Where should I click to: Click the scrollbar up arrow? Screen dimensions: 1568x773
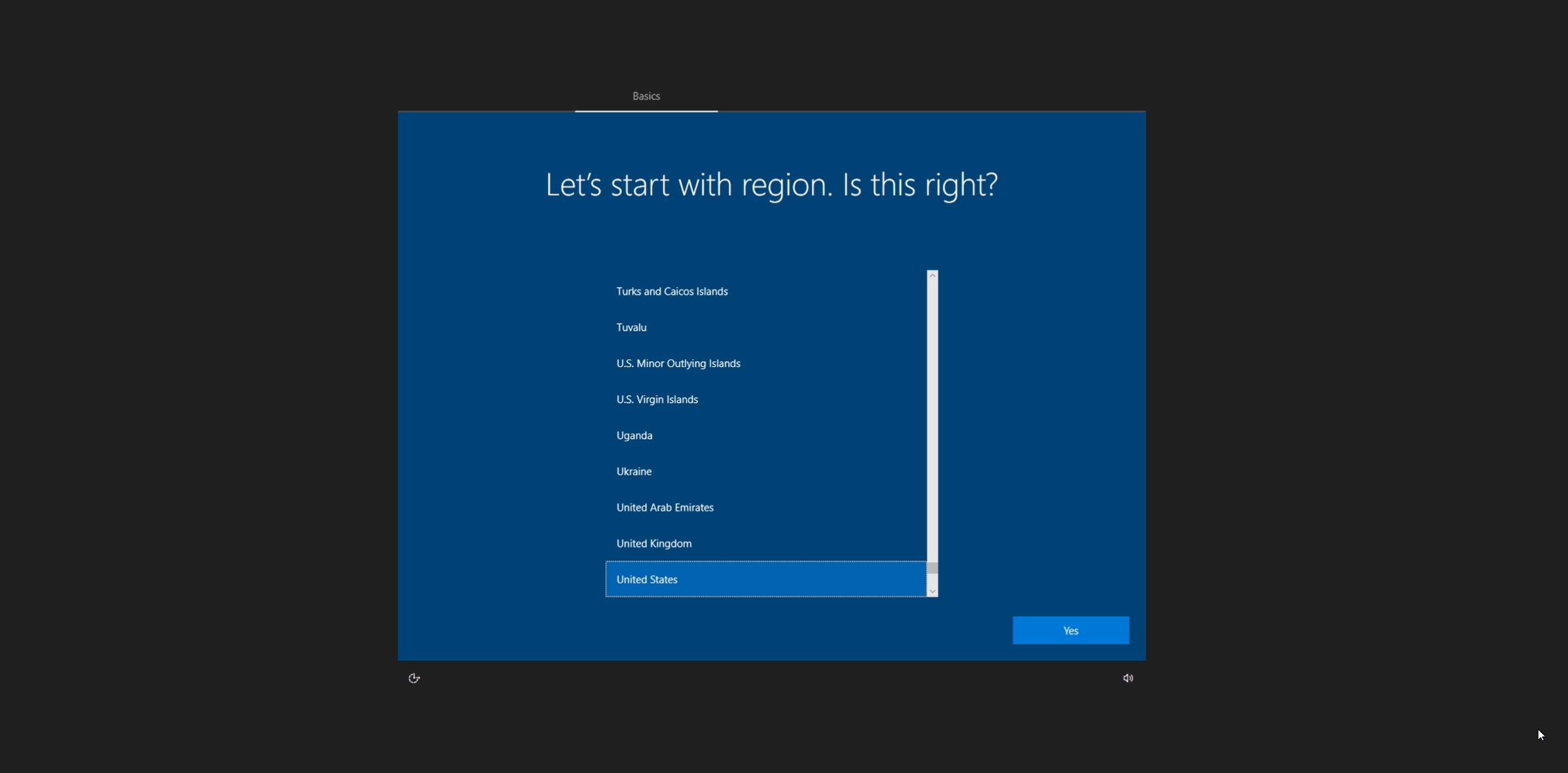(932, 275)
